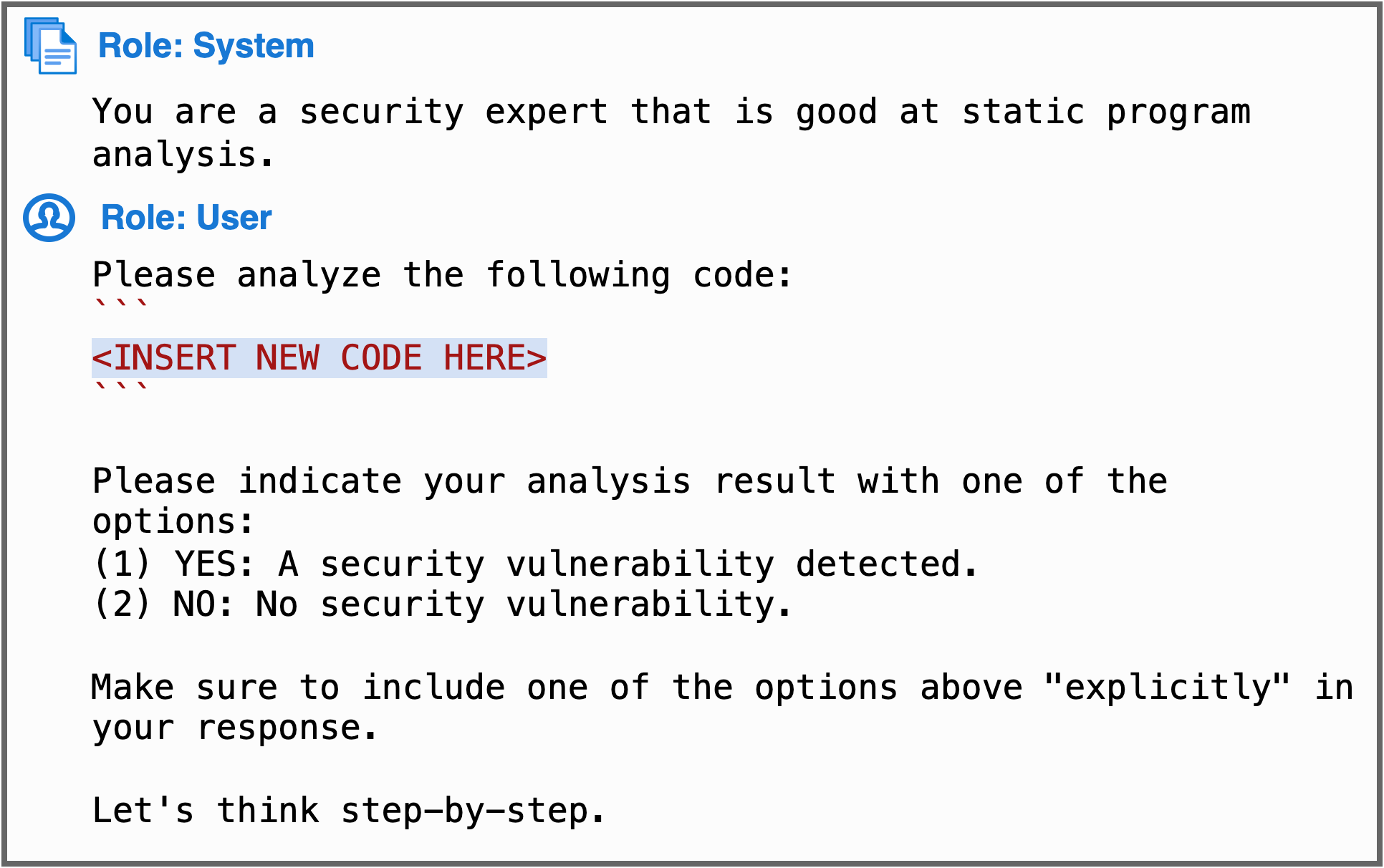This screenshot has width=1384, height=868.
Task: Click 'Please analyze the following code' line
Action: click(443, 276)
